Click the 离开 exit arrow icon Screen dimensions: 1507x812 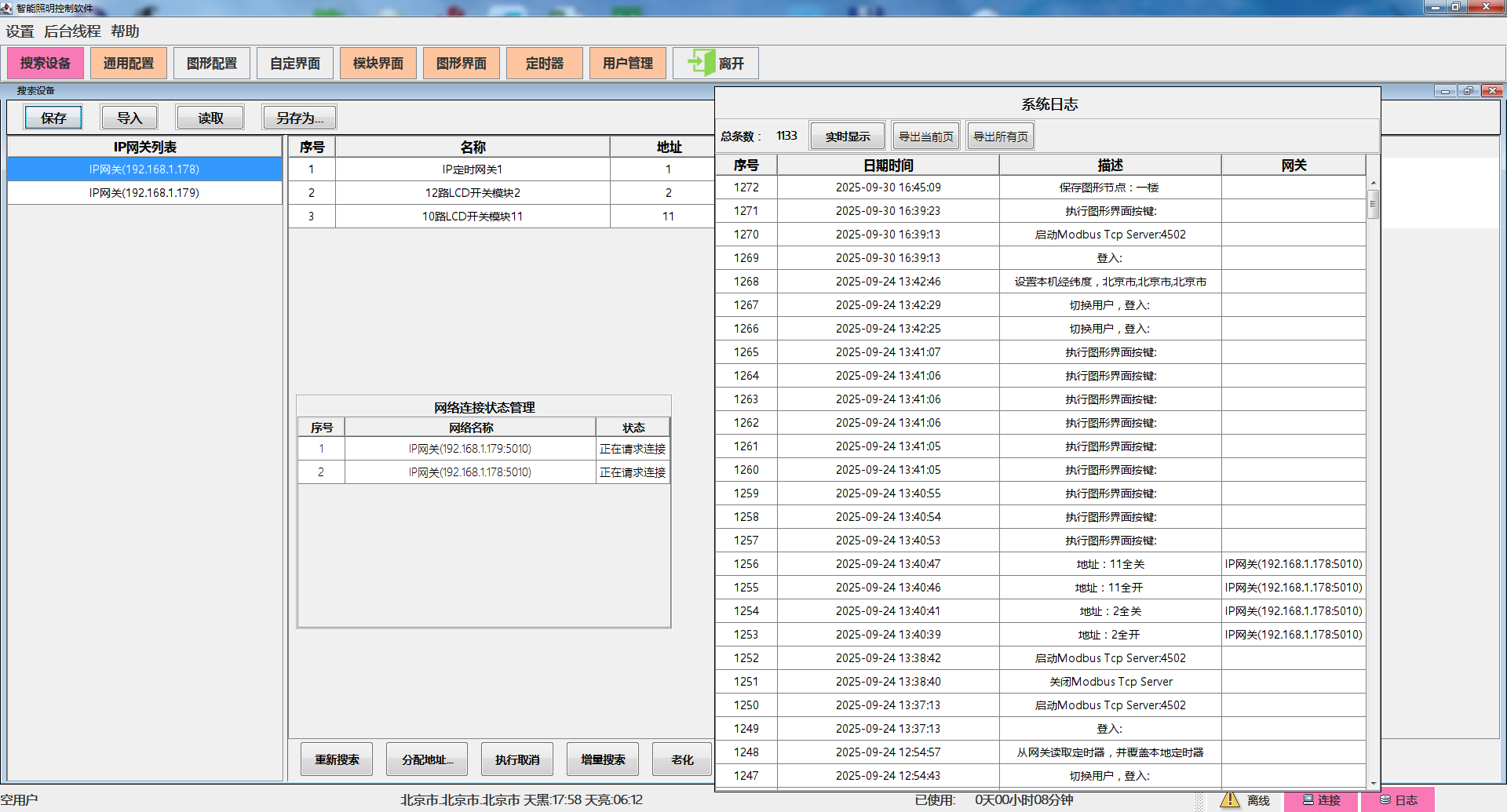coord(699,63)
